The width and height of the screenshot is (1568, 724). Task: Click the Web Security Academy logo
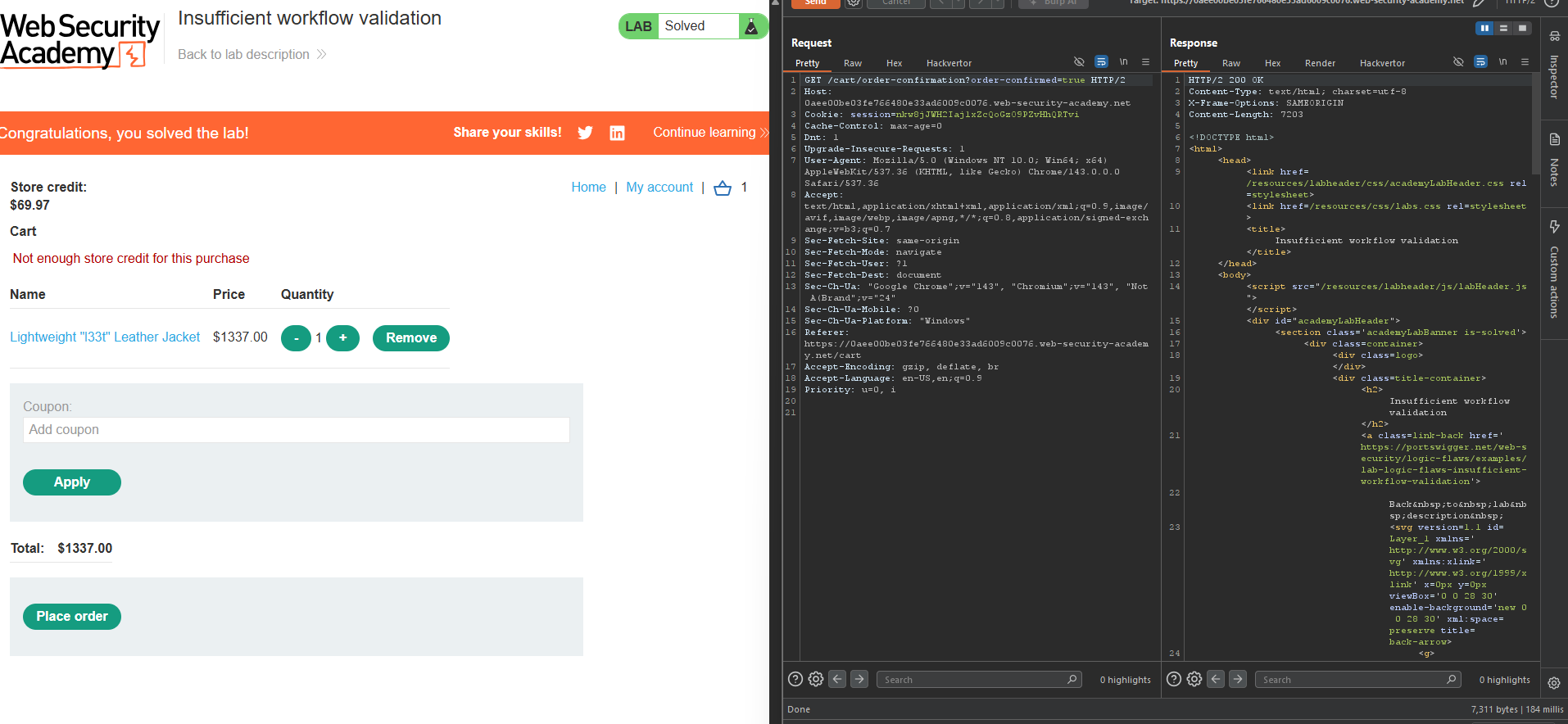tap(80, 40)
